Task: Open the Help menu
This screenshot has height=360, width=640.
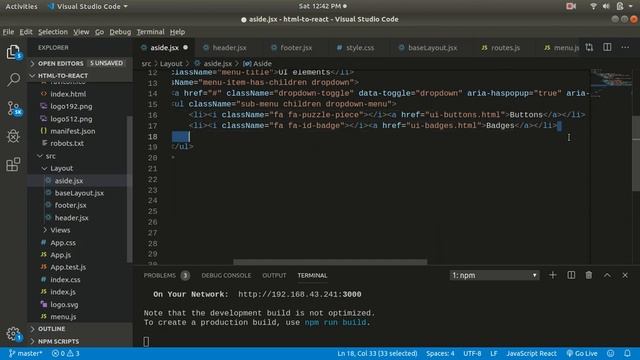Action: 177,31
